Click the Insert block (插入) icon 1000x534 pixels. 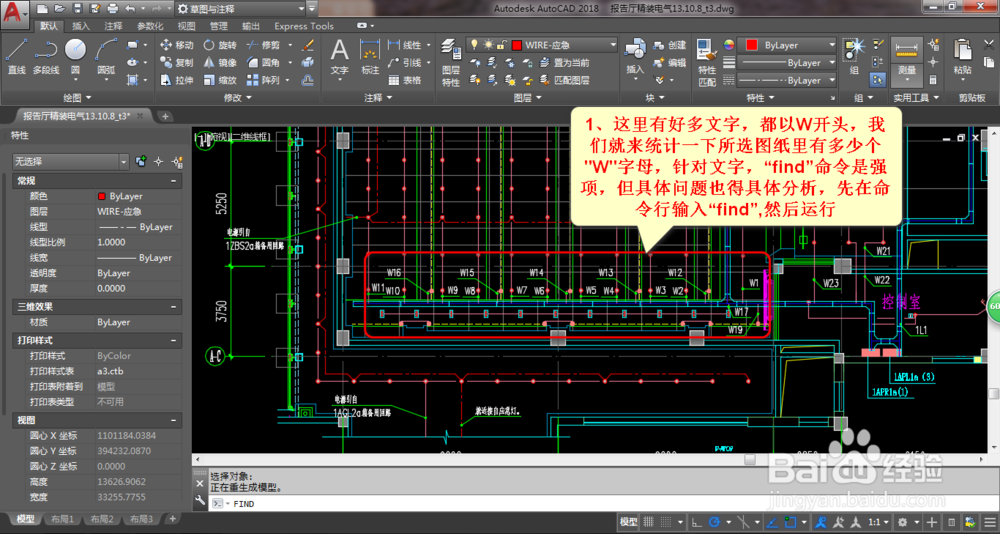[x=635, y=57]
